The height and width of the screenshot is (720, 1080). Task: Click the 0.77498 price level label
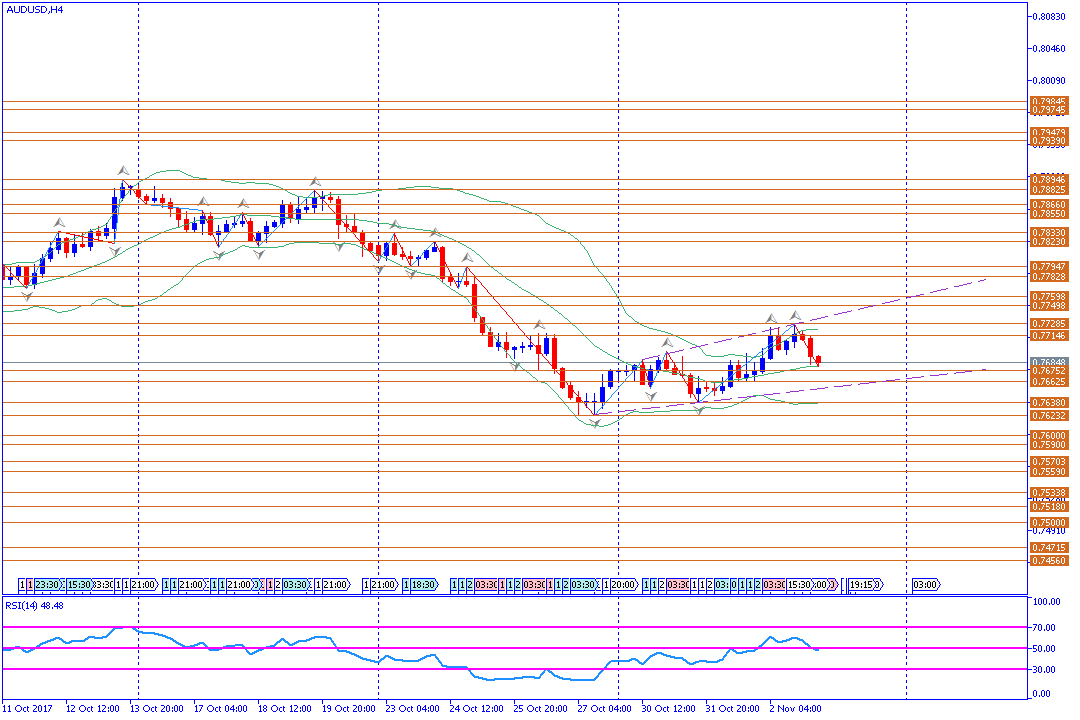(x=1049, y=305)
